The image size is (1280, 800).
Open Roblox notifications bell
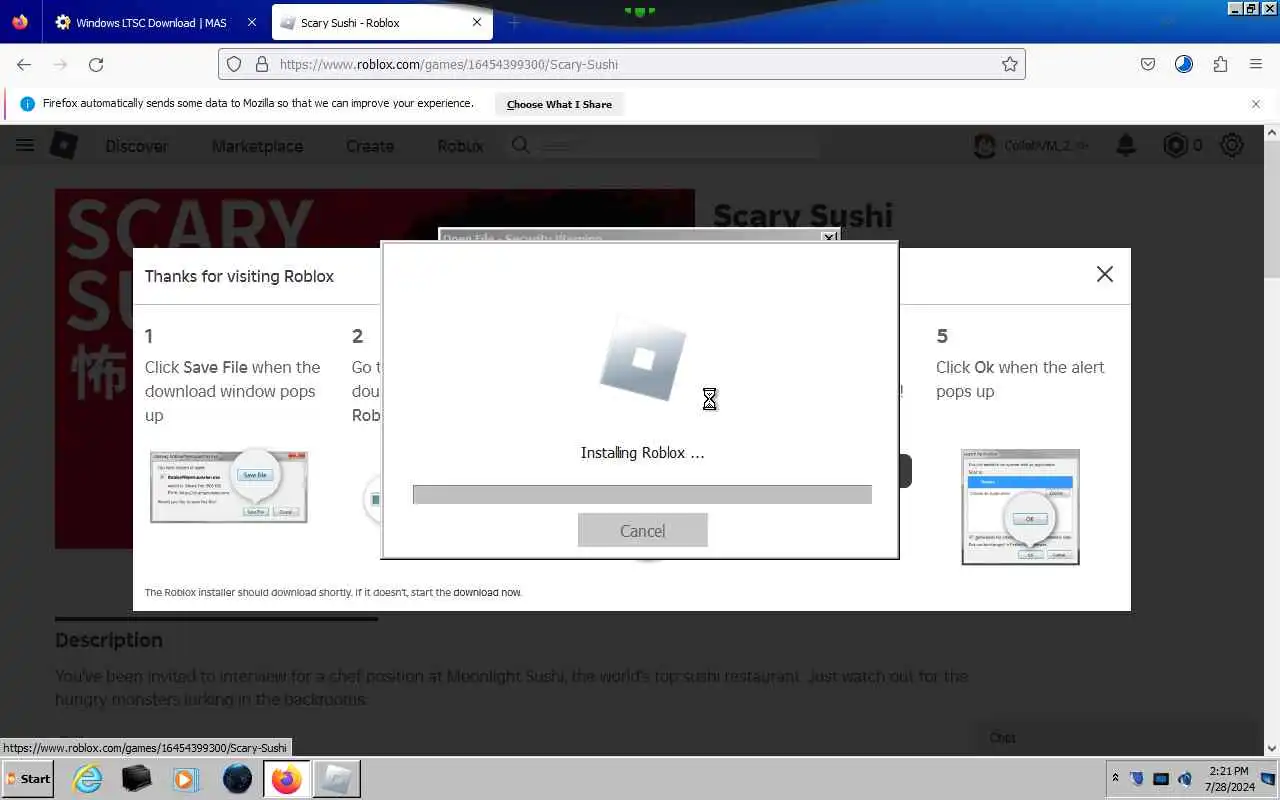(1126, 146)
